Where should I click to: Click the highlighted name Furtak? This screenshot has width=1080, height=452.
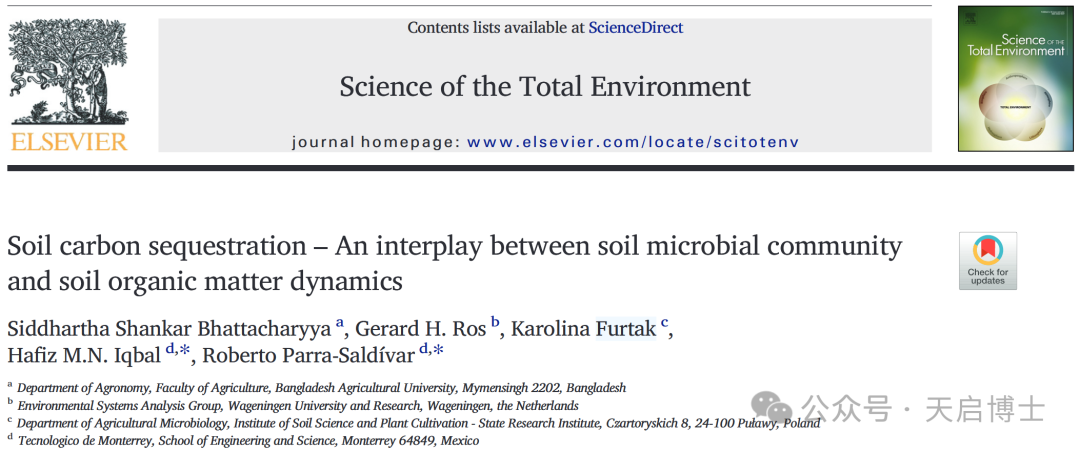(626, 329)
